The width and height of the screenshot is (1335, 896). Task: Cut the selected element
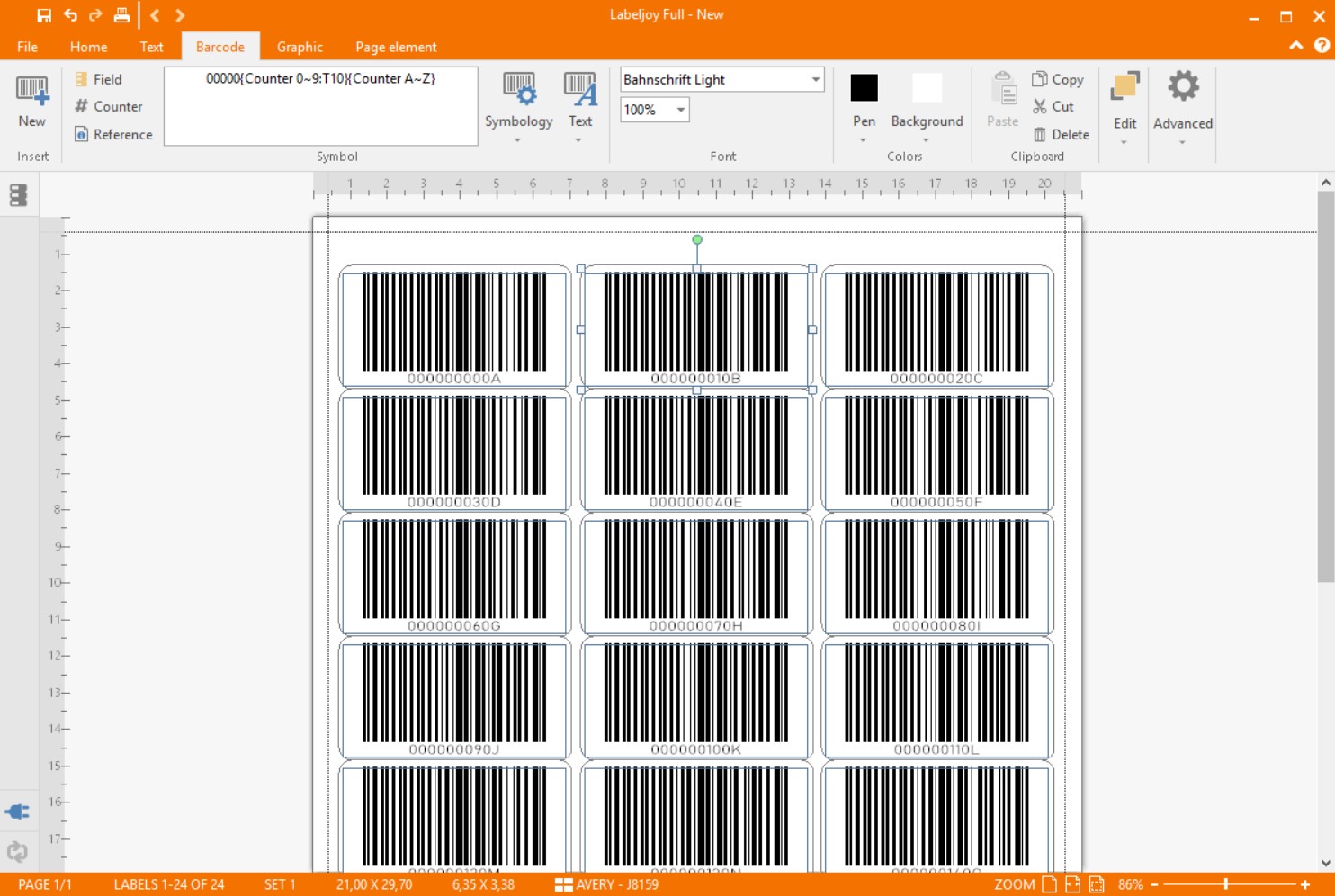pos(1053,106)
